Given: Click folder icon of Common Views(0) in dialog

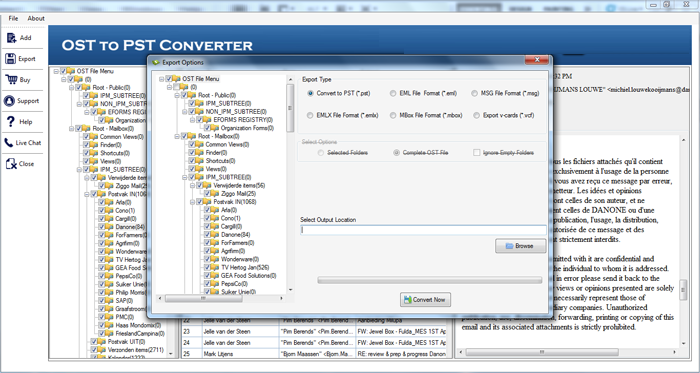Looking at the screenshot, I should [200, 145].
